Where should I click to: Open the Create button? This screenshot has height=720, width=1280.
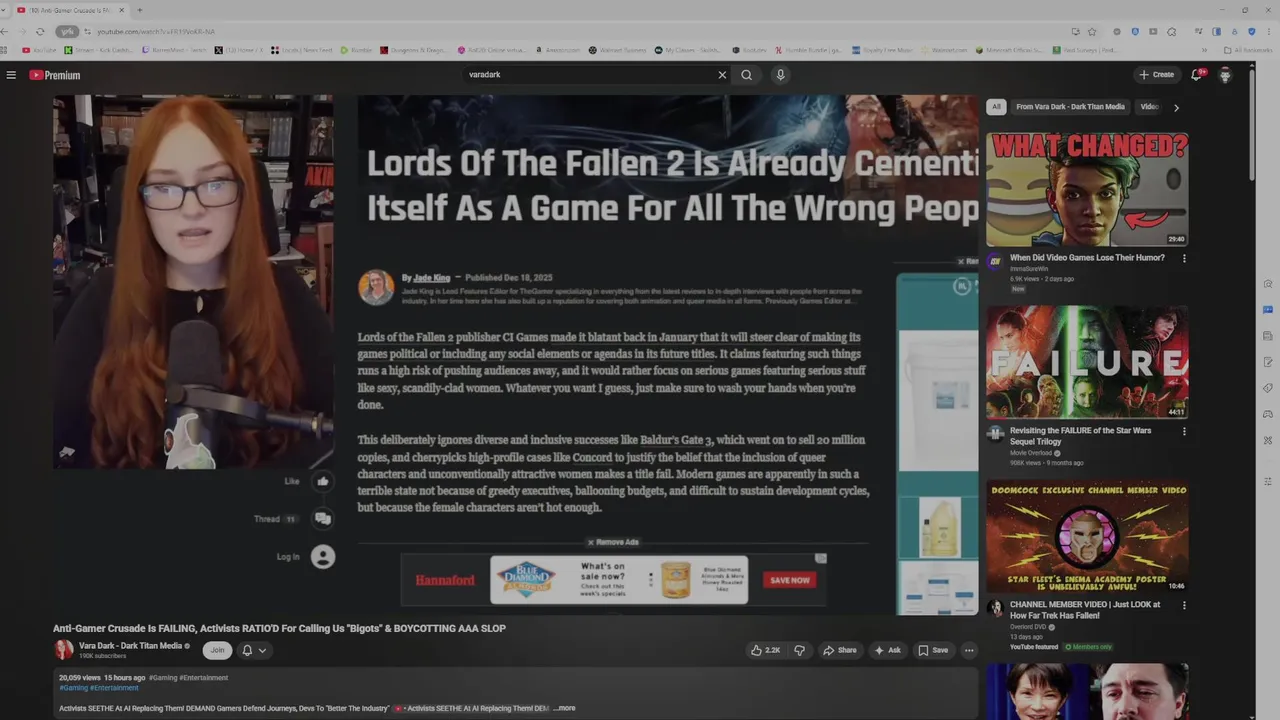tap(1157, 75)
